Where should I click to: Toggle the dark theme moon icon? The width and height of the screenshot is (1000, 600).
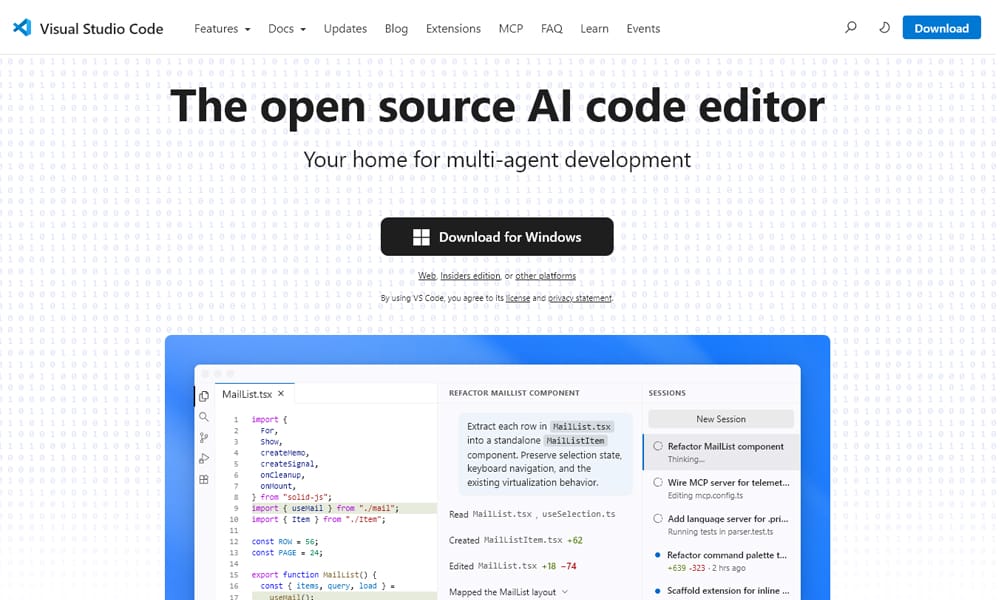pos(885,27)
